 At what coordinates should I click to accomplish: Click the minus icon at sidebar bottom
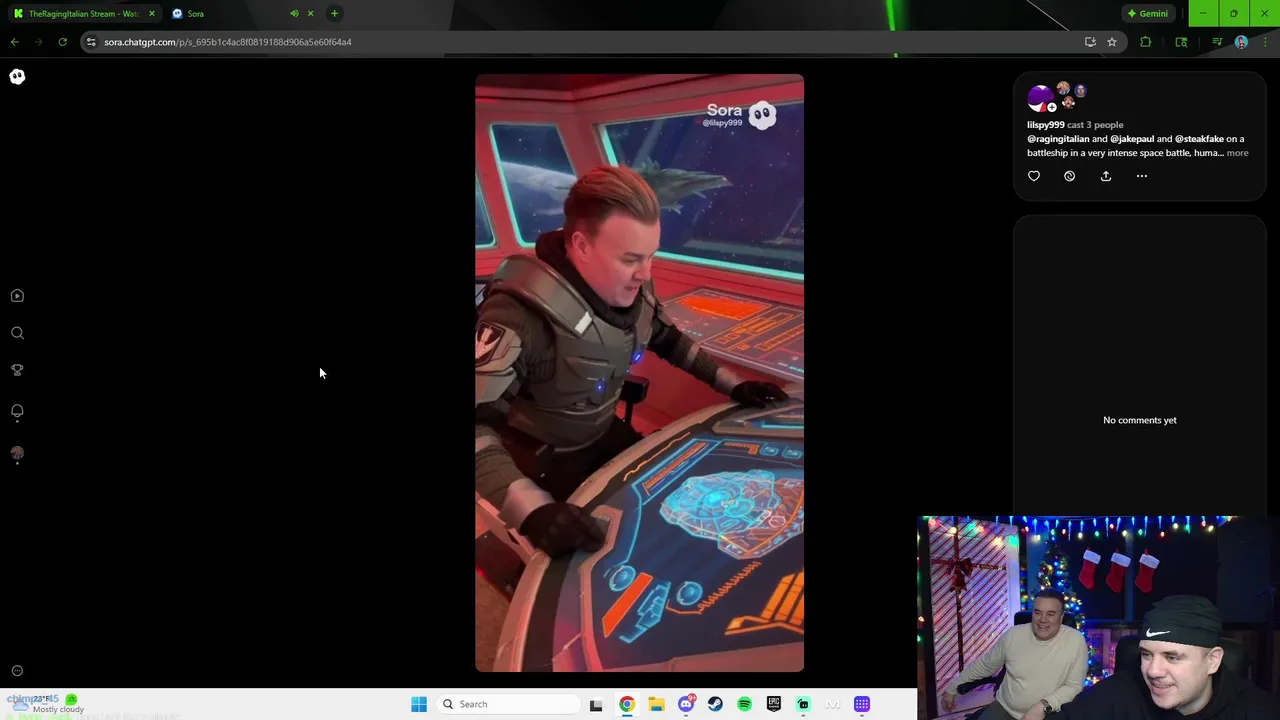17,671
